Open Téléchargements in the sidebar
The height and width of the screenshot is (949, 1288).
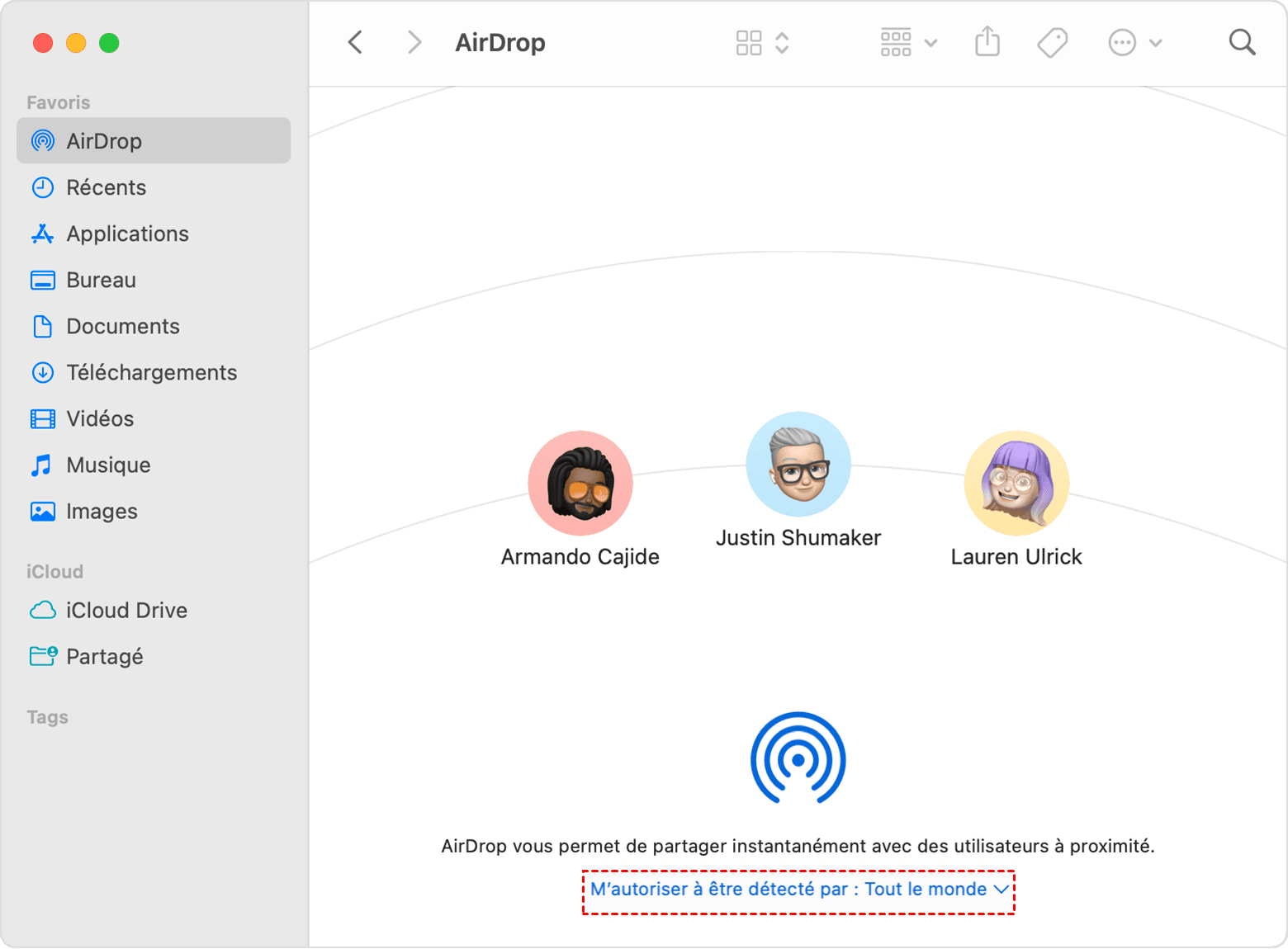pos(154,372)
